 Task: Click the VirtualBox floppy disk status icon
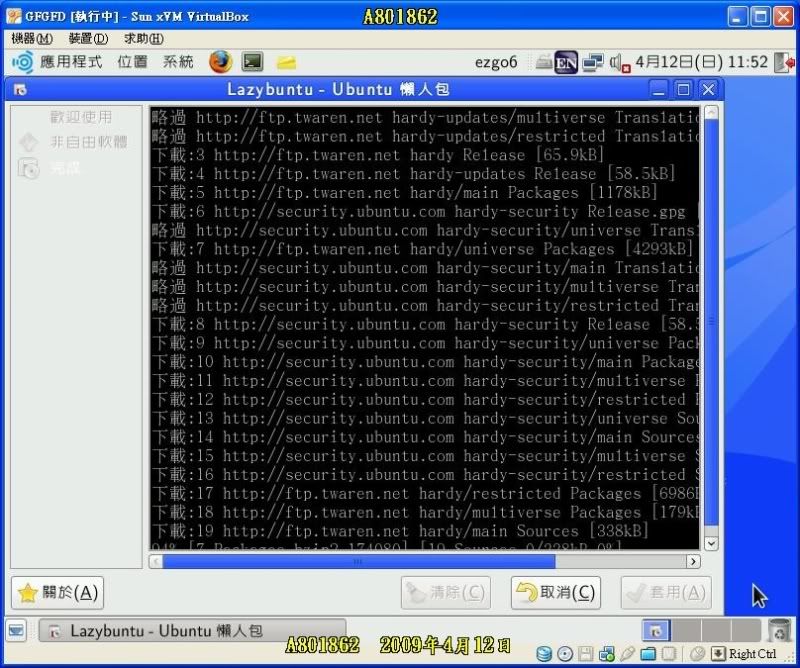(x=586, y=654)
